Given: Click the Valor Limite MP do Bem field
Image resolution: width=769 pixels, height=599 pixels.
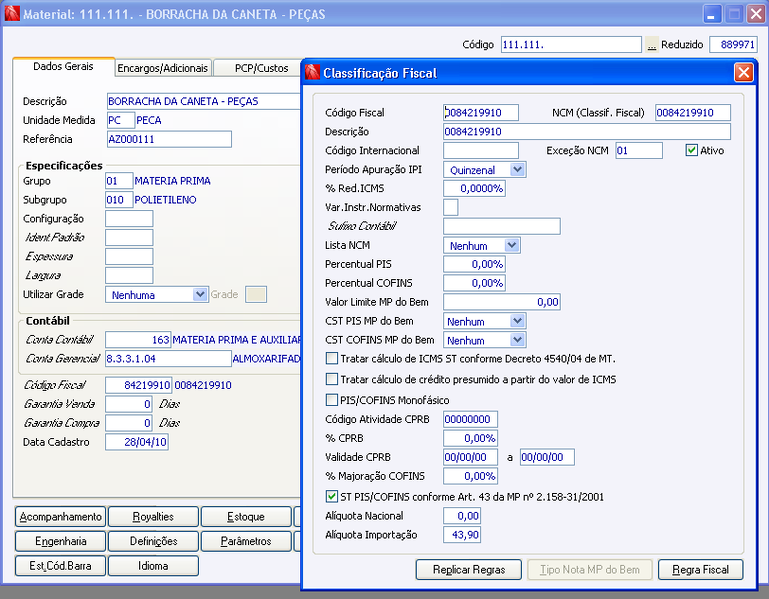Looking at the screenshot, I should pos(502,302).
